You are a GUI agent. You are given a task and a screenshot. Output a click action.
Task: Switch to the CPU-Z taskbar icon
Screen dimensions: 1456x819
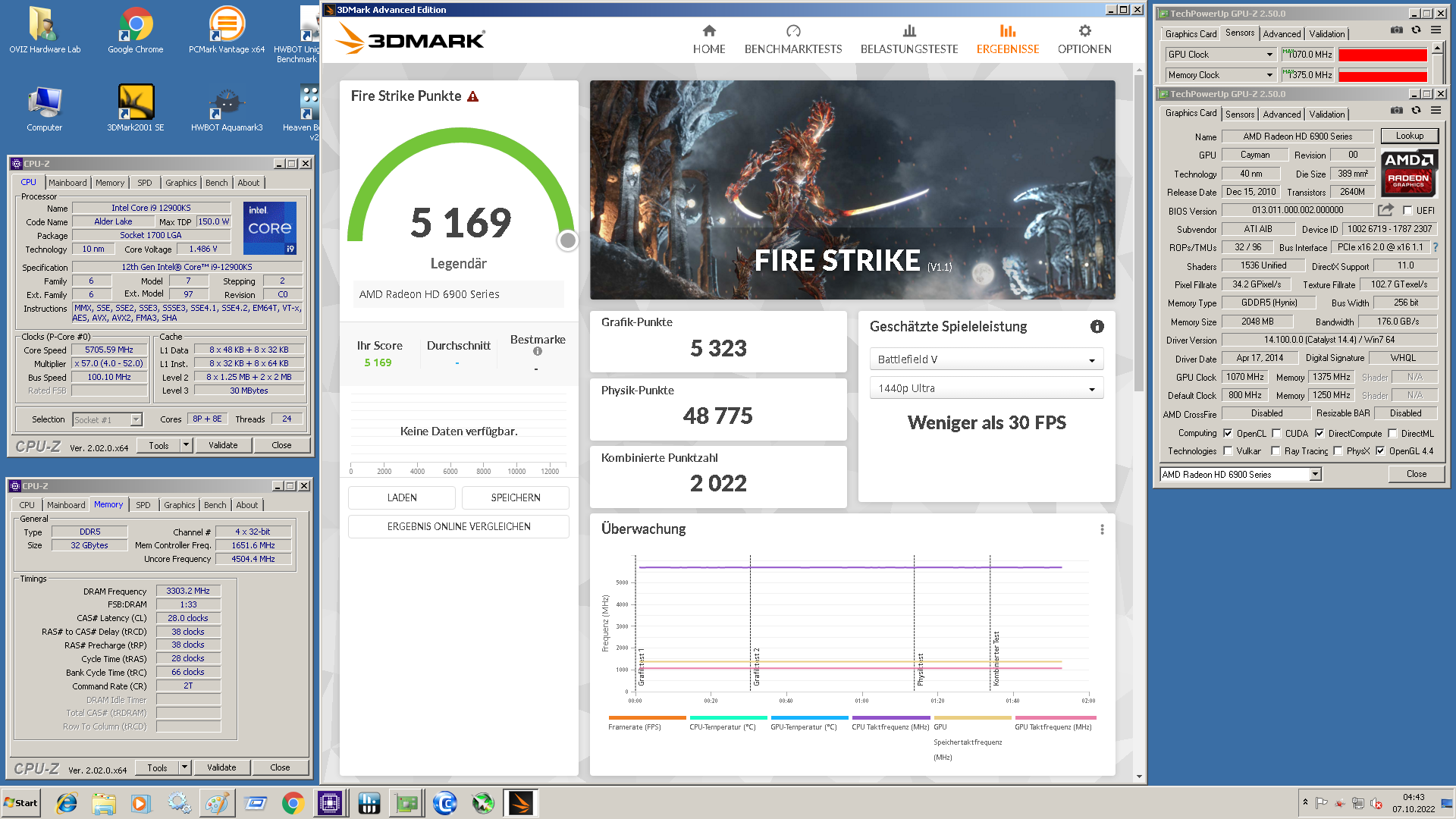tap(331, 803)
